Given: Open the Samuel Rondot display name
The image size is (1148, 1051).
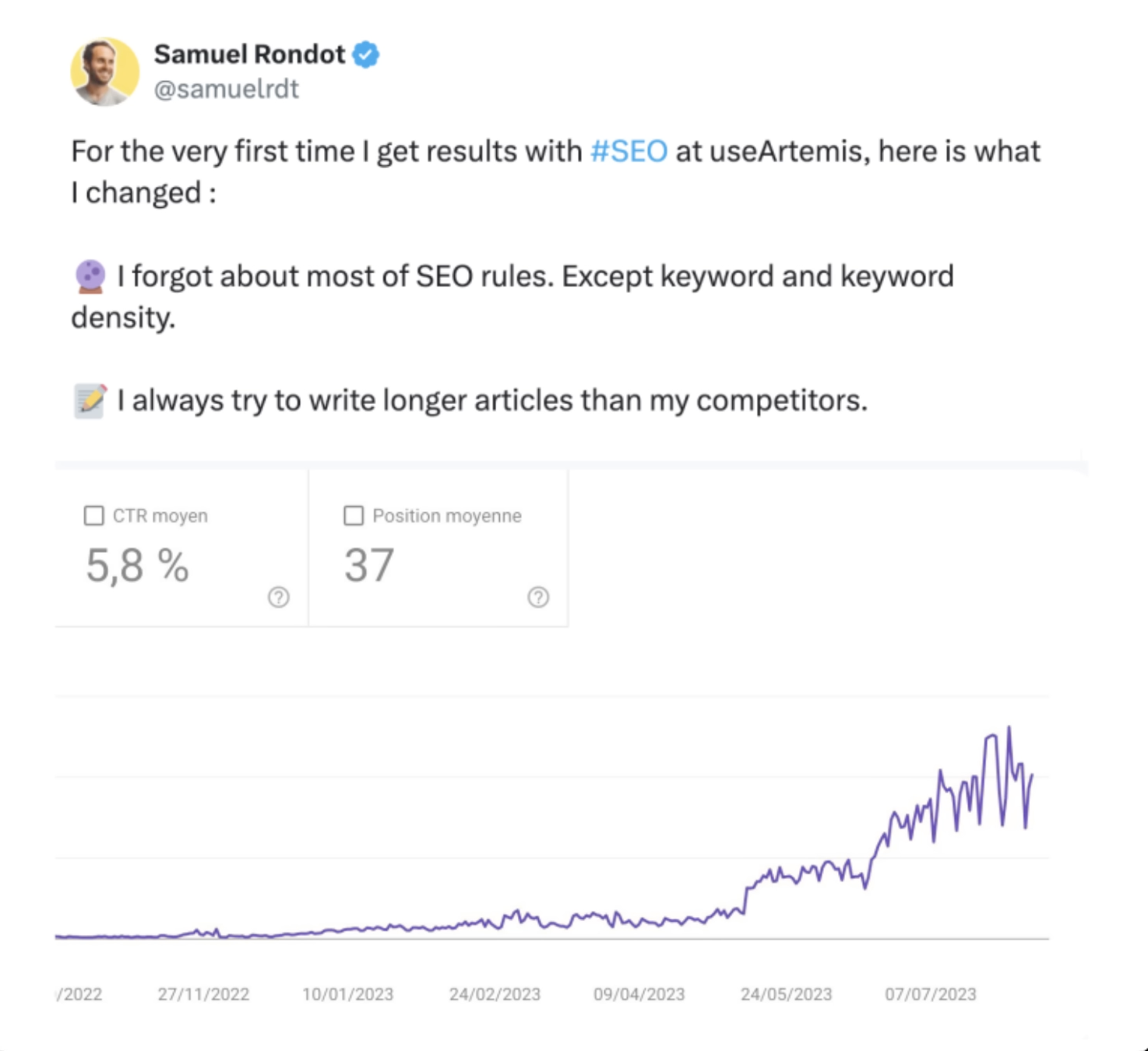Looking at the screenshot, I should [x=249, y=54].
